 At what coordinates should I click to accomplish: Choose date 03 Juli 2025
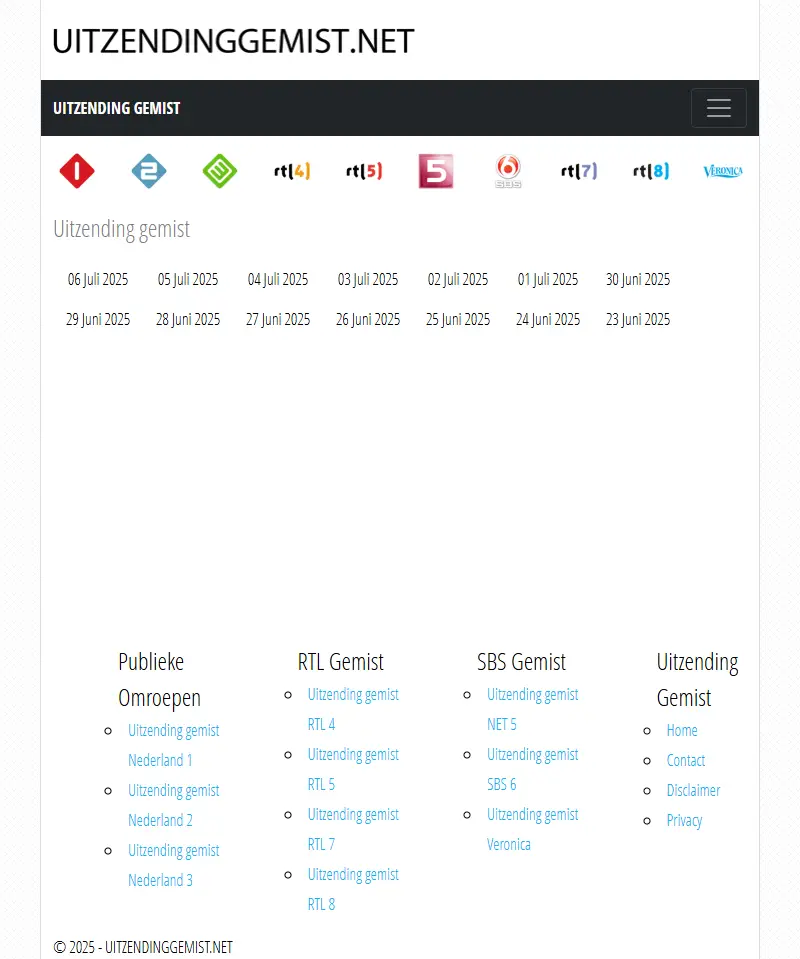368,280
